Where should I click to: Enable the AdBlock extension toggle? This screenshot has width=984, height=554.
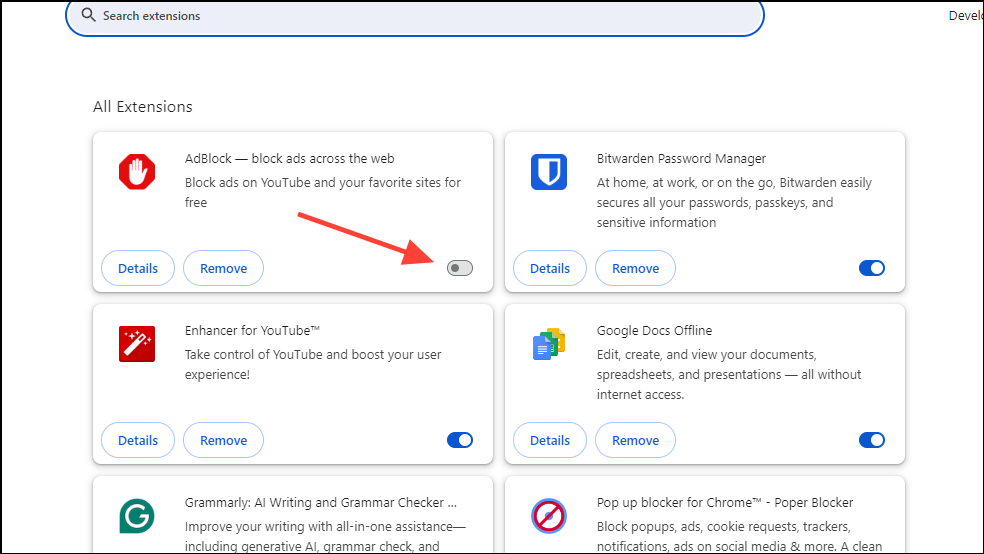460,268
